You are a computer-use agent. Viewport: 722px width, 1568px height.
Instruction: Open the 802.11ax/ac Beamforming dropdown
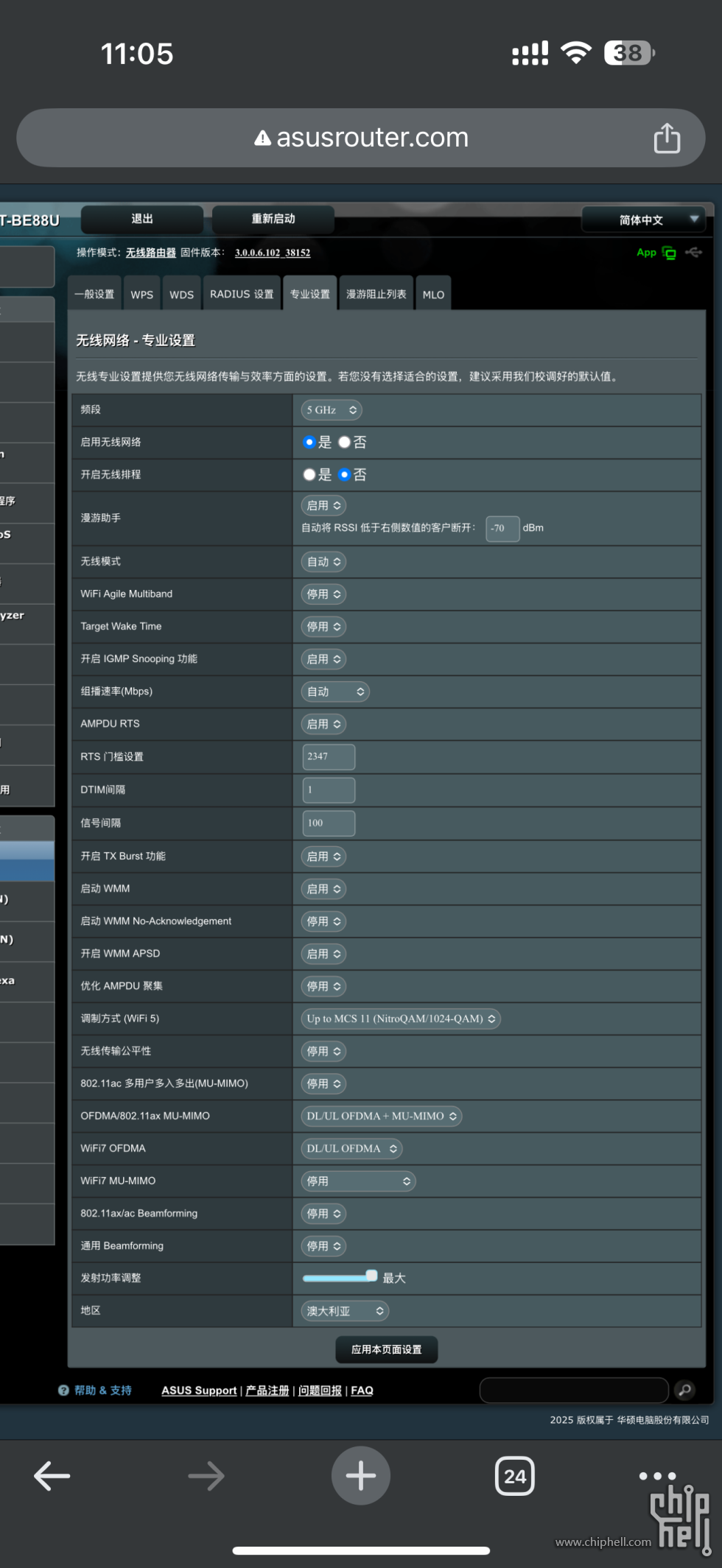(x=323, y=1214)
